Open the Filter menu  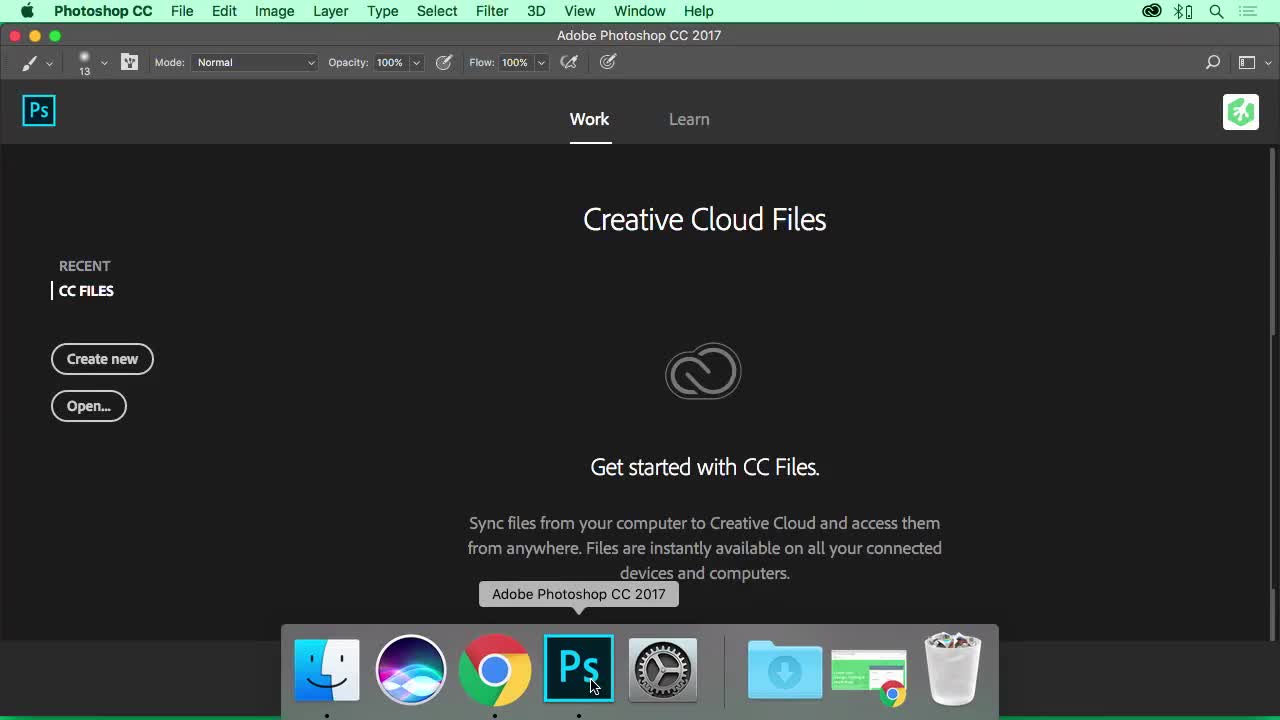(492, 11)
